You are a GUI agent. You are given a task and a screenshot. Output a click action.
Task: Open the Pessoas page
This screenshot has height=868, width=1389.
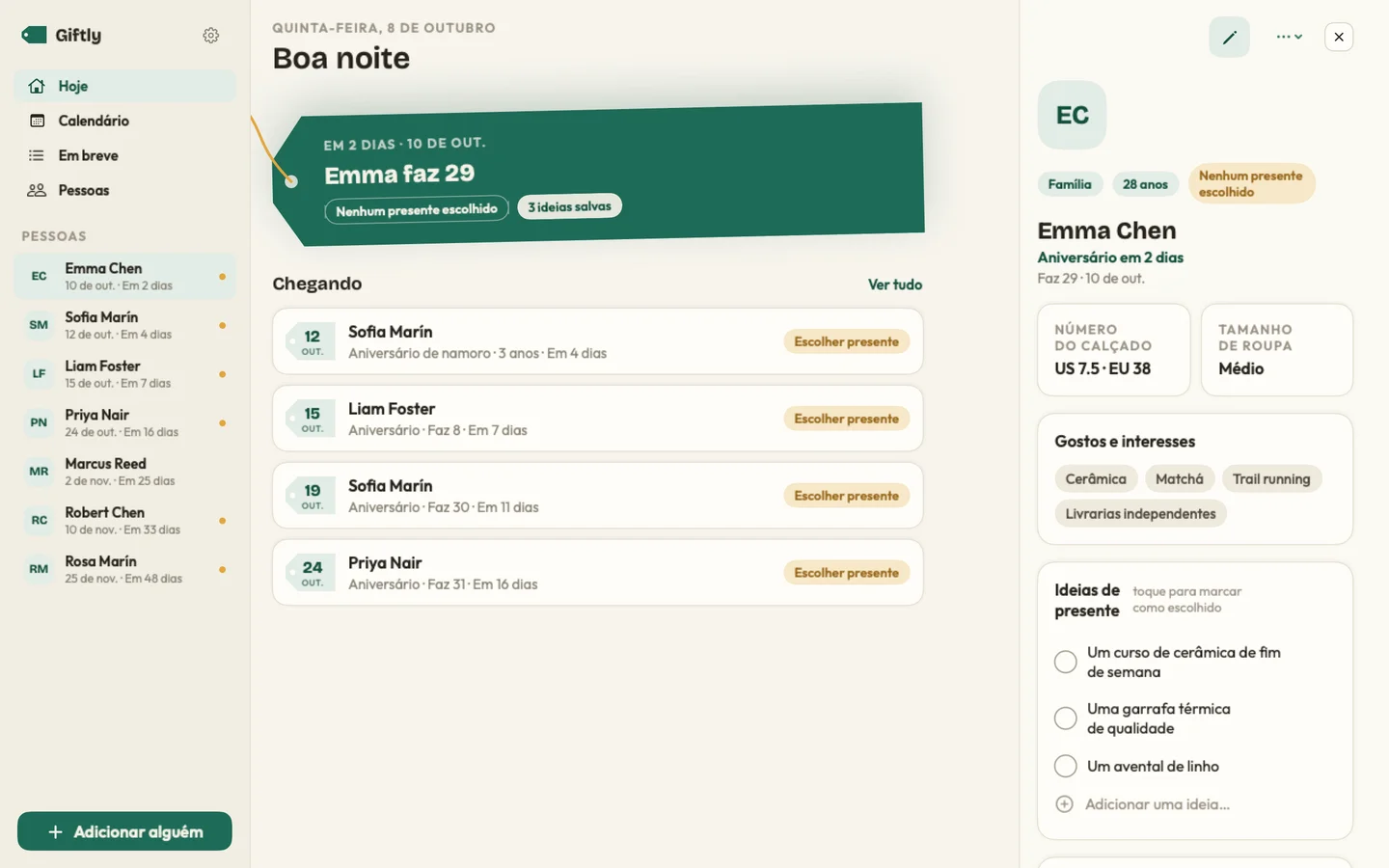pyautogui.click(x=125, y=190)
